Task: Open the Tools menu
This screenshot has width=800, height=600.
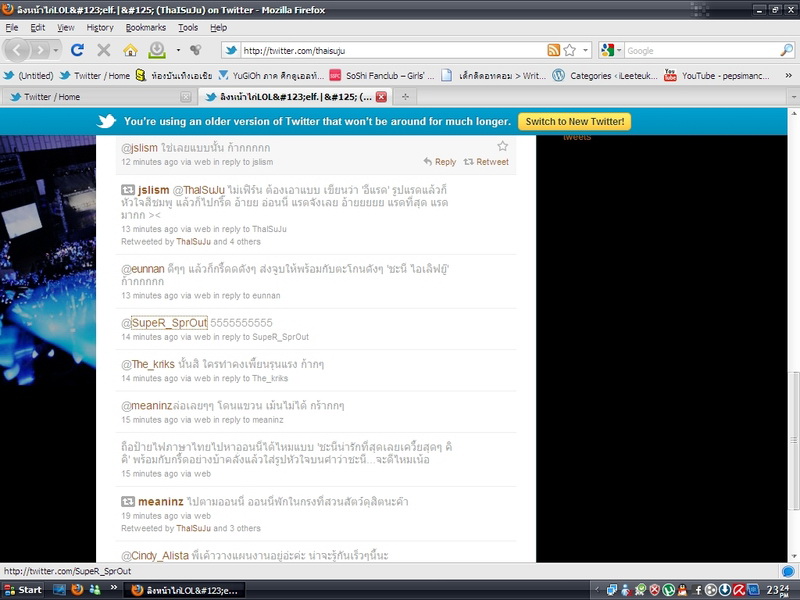Action: [188, 28]
